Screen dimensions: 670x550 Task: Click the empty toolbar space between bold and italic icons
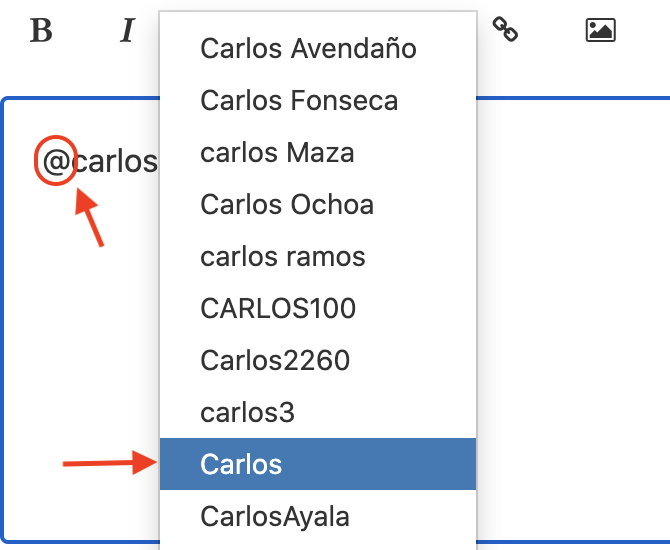pyautogui.click(x=85, y=30)
